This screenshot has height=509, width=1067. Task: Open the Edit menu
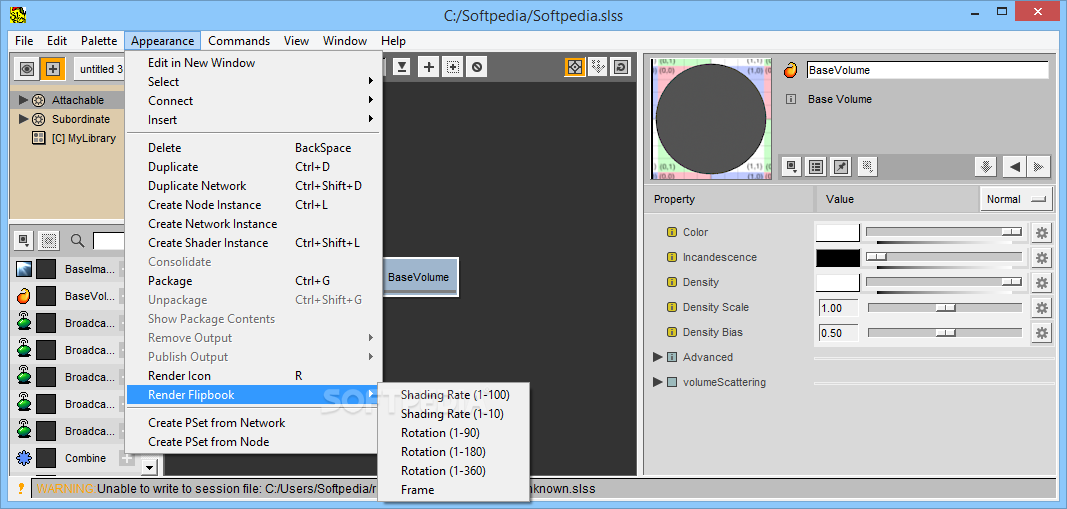pyautogui.click(x=57, y=41)
